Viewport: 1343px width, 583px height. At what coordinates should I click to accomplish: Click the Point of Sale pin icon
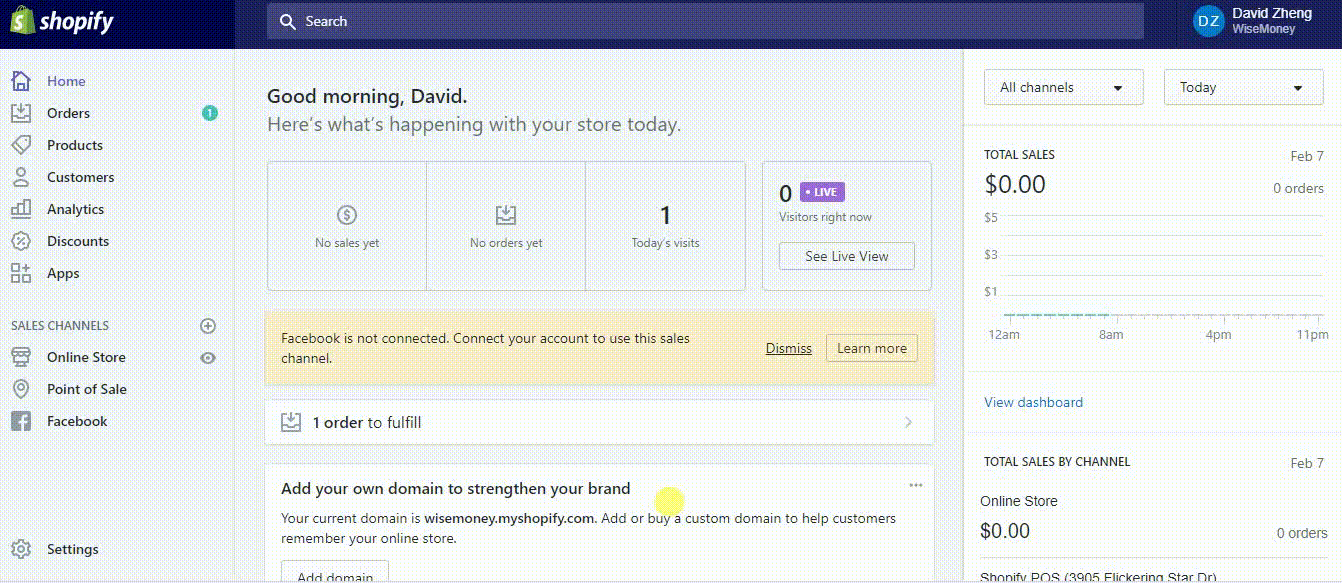[x=20, y=389]
